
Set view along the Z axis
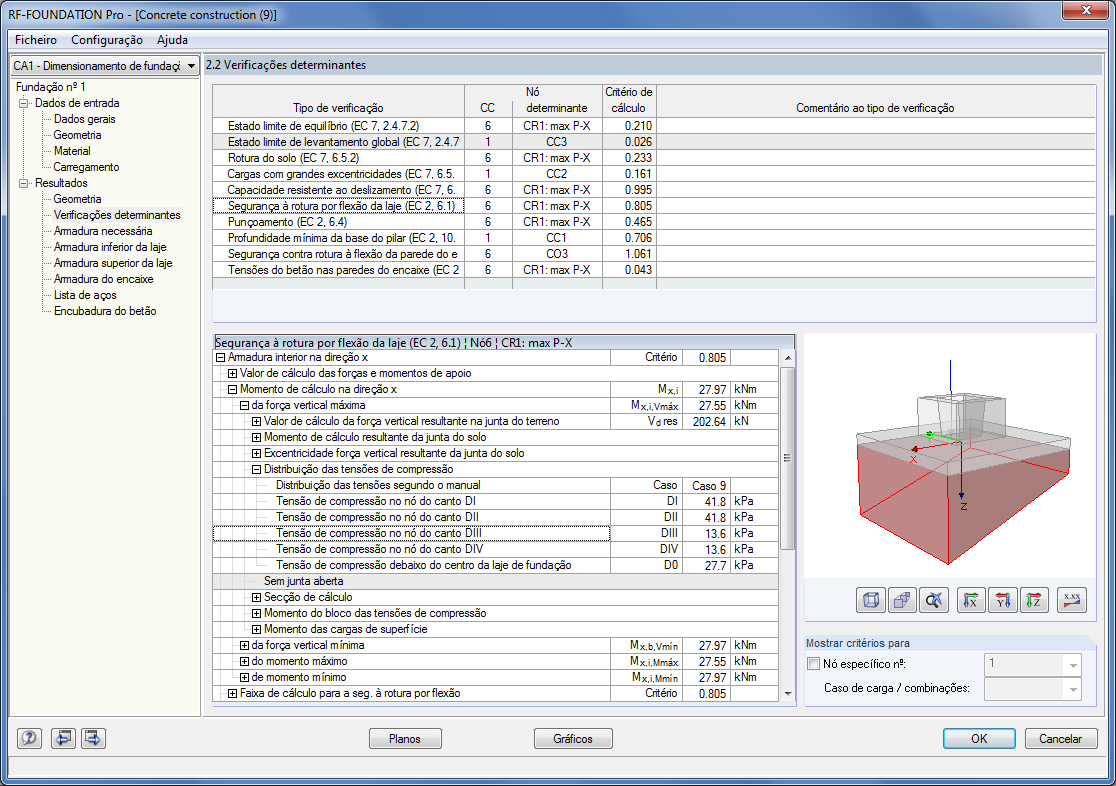tap(1034, 600)
